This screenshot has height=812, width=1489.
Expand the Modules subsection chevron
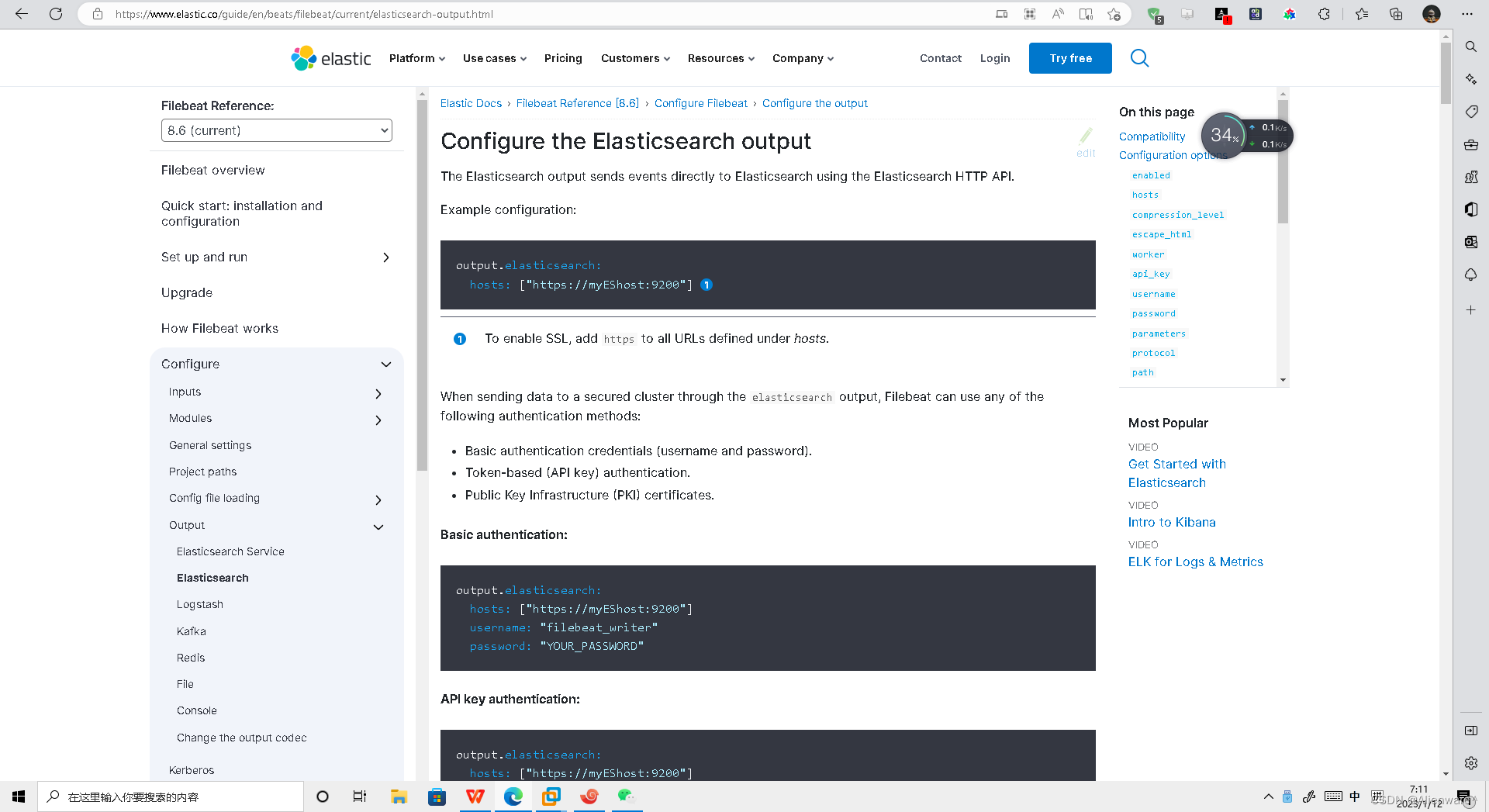378,420
